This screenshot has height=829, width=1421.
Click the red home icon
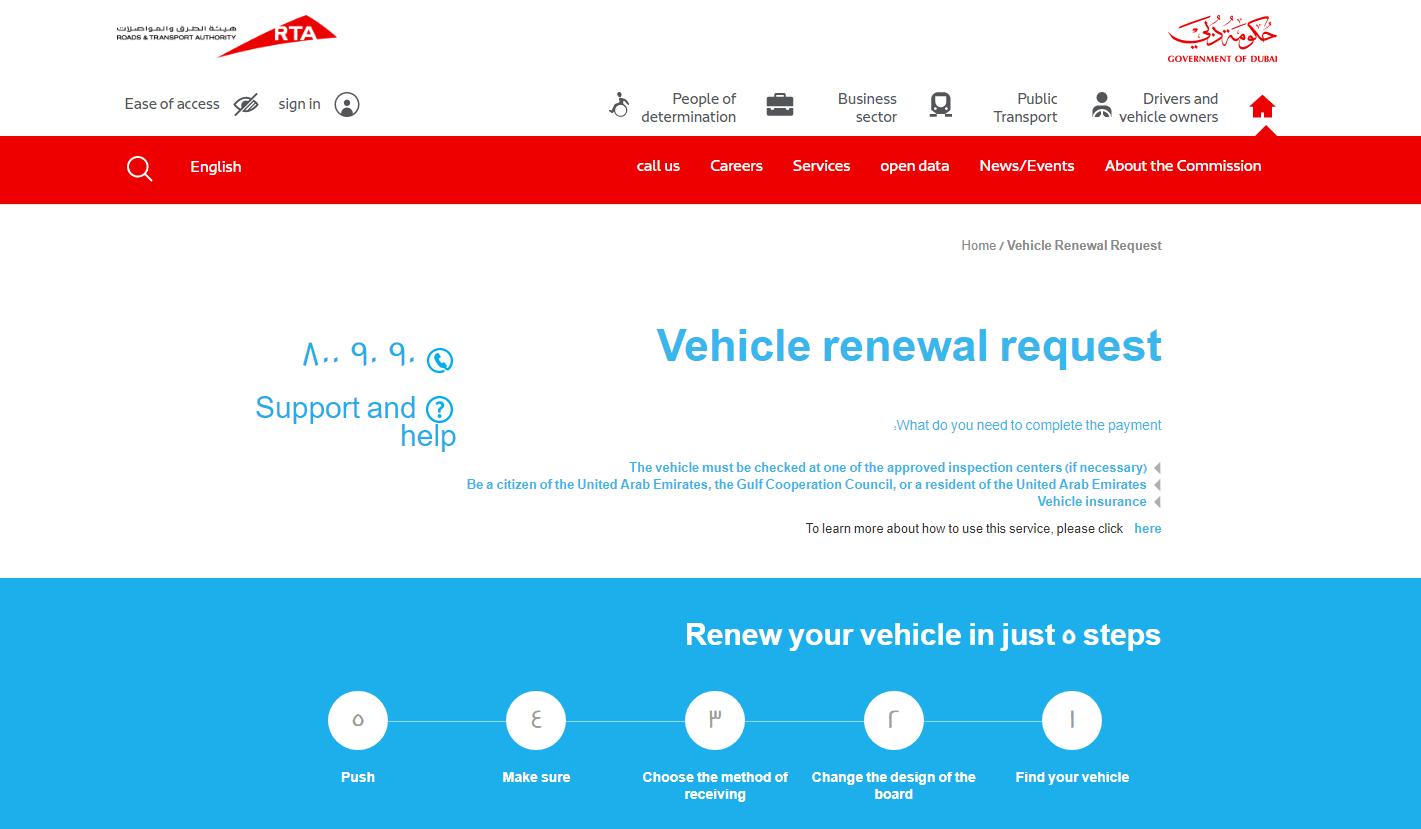pos(1262,106)
